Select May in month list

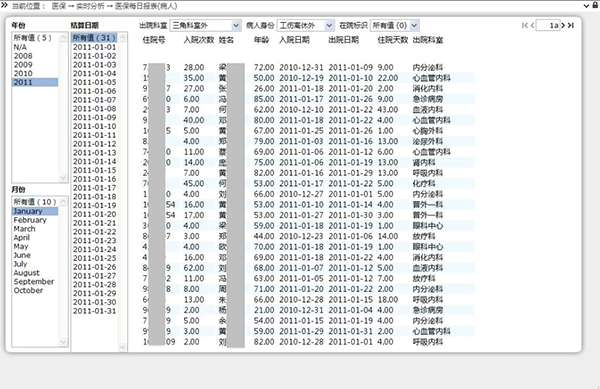click(35, 246)
